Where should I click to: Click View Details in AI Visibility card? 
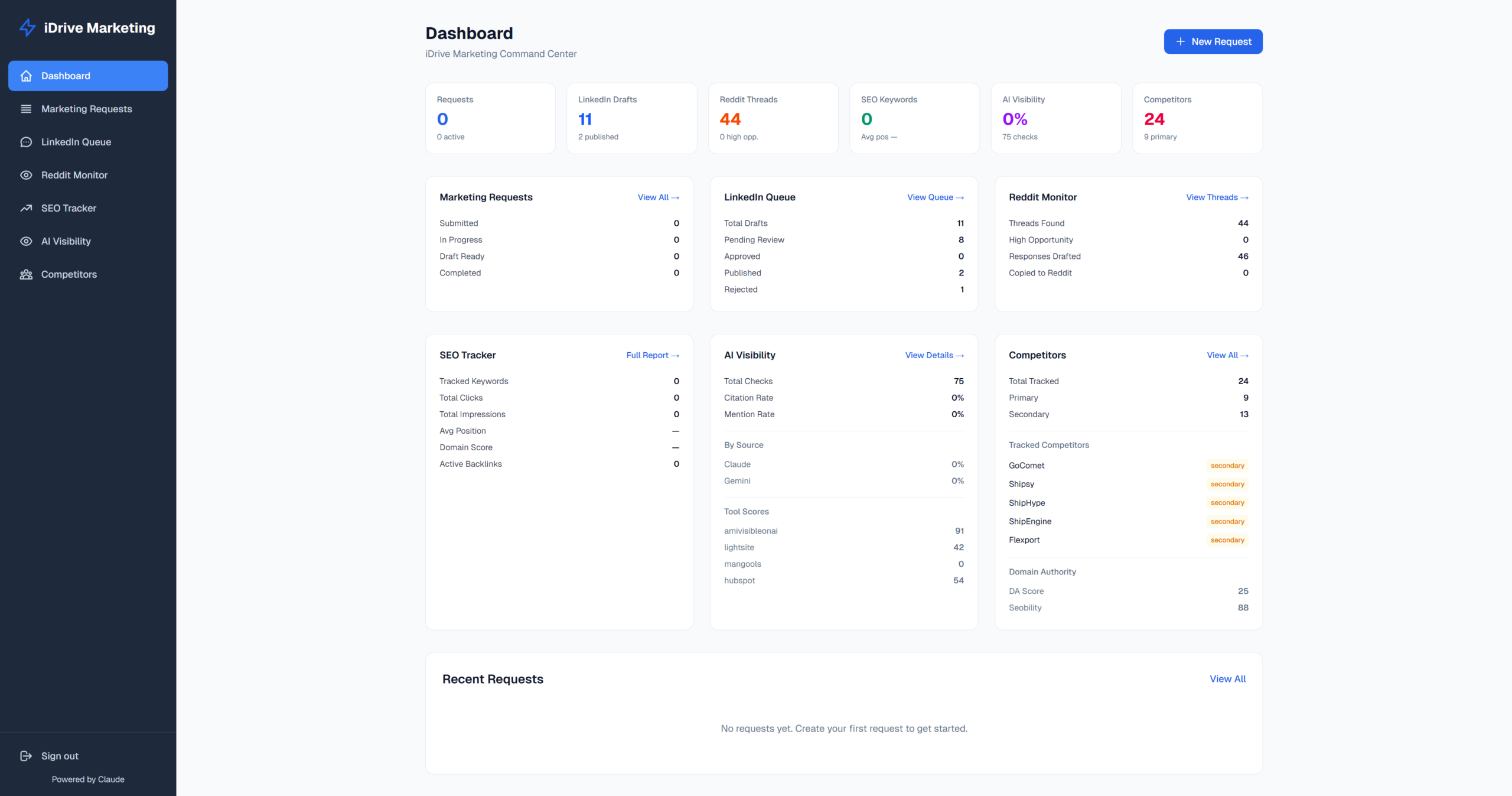934,355
